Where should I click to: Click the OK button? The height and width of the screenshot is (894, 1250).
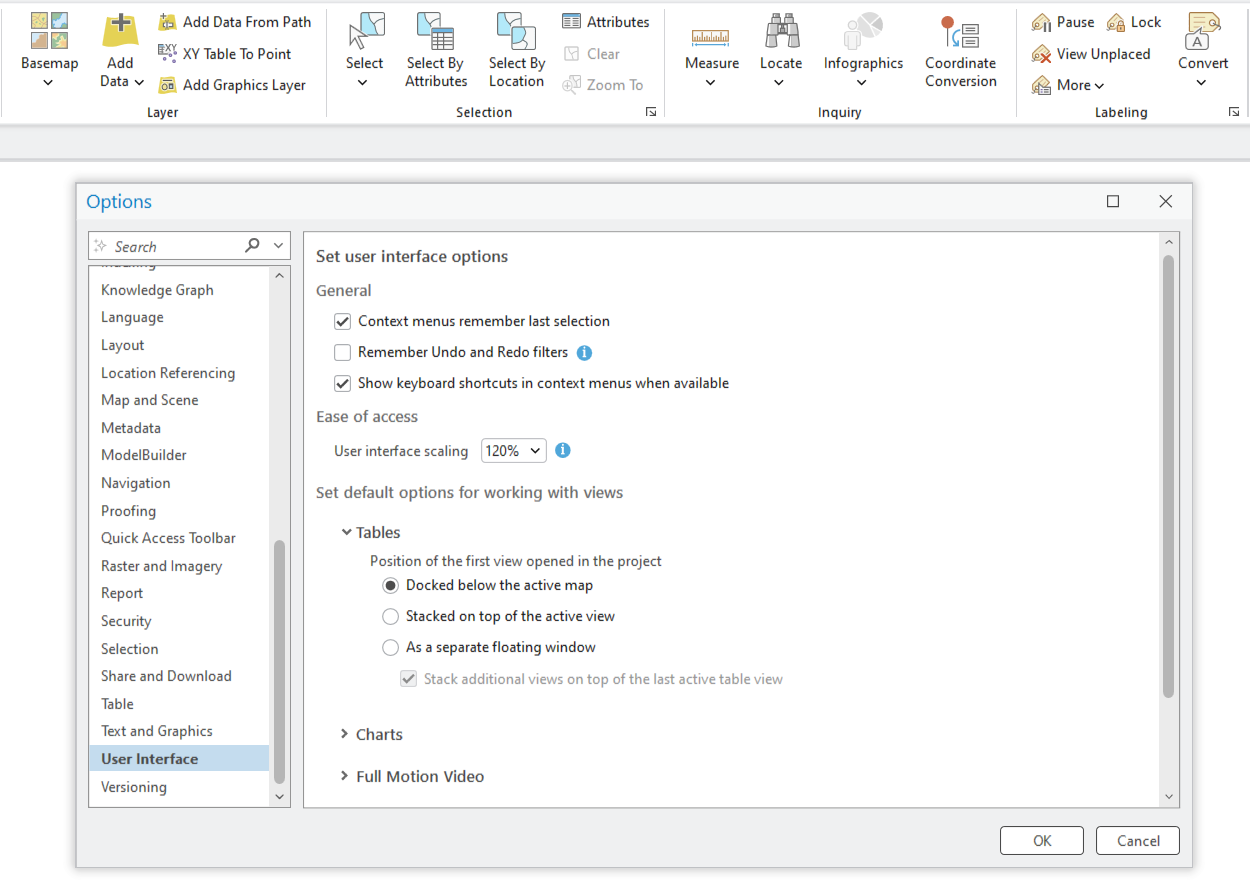(1041, 840)
